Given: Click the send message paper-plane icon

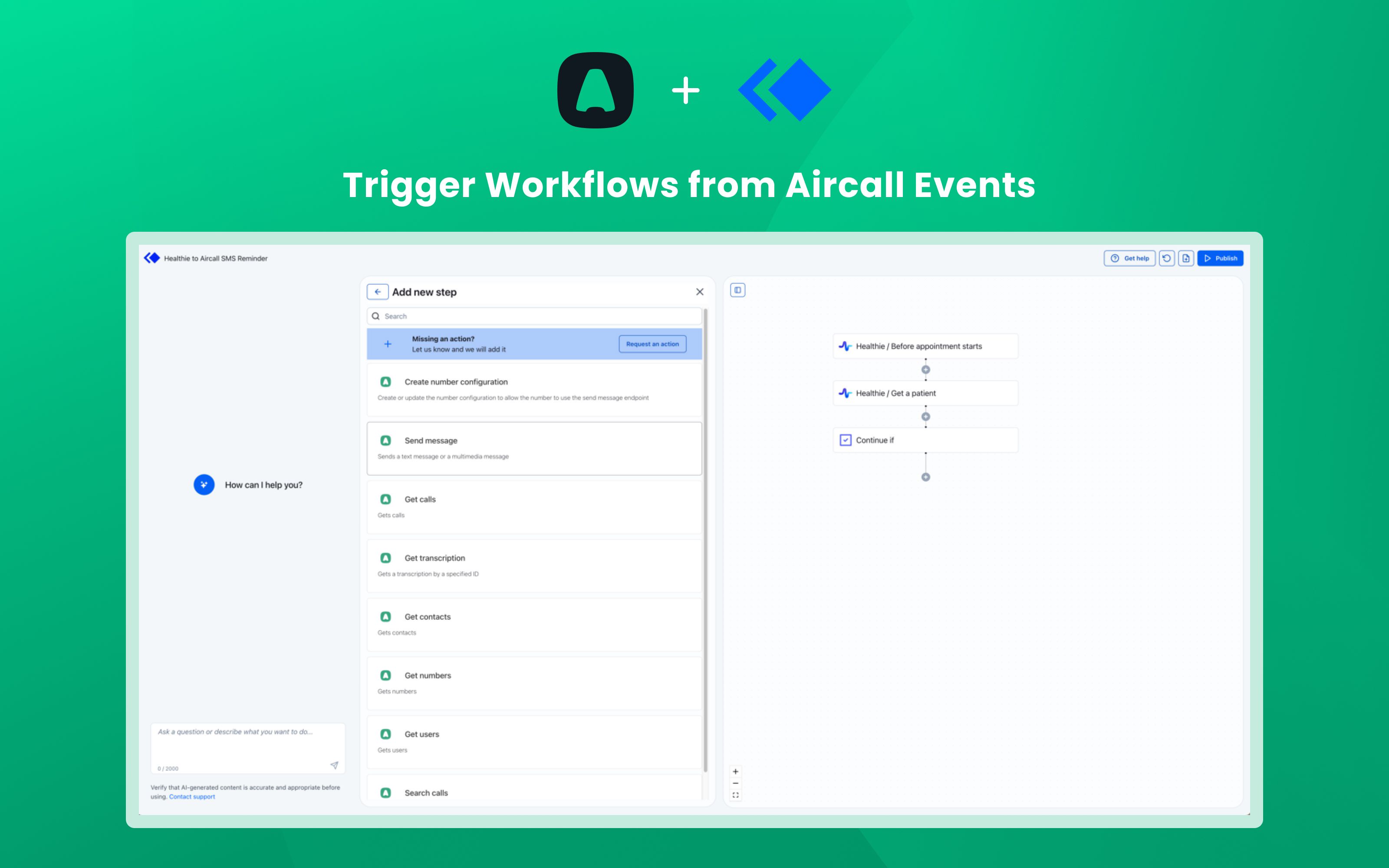Looking at the screenshot, I should (x=334, y=765).
